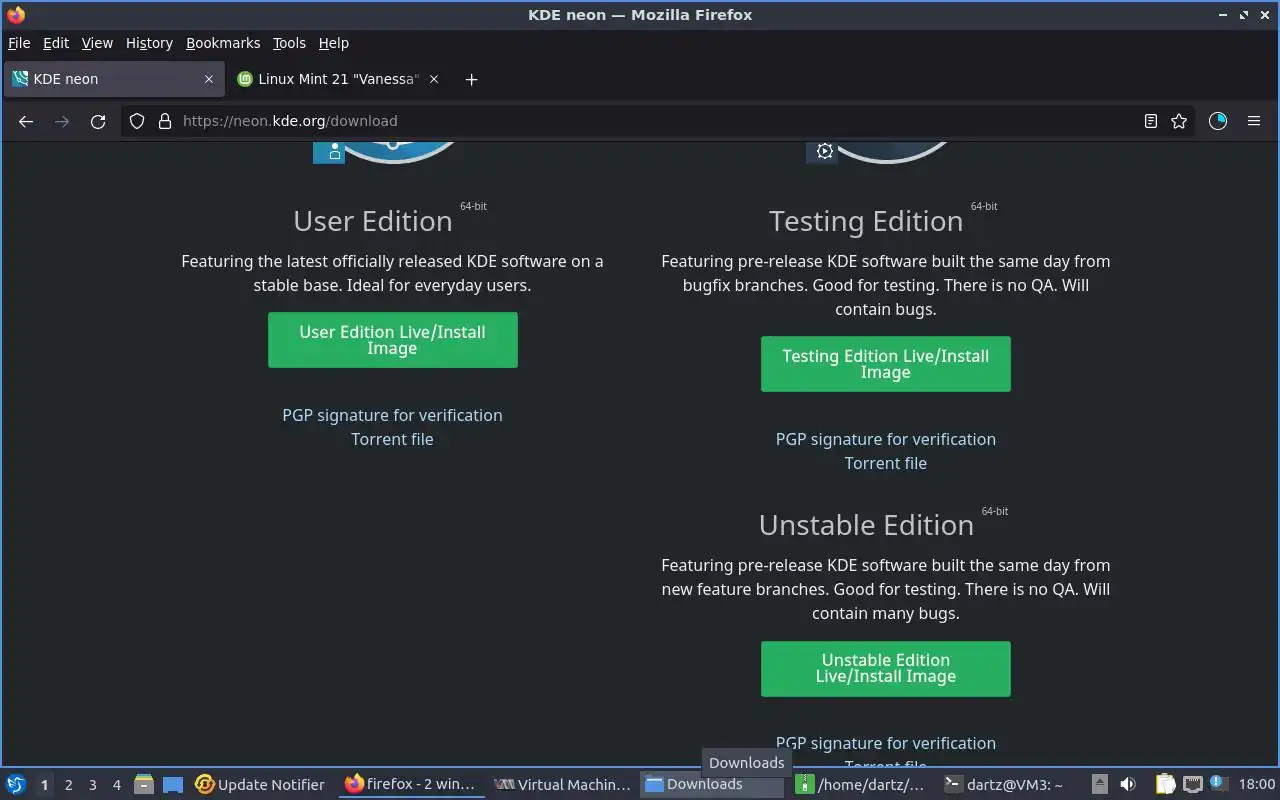This screenshot has width=1280, height=800.
Task: Switch to the Linux Mint 21 "Vanessa" tab
Action: pyautogui.click(x=338, y=79)
